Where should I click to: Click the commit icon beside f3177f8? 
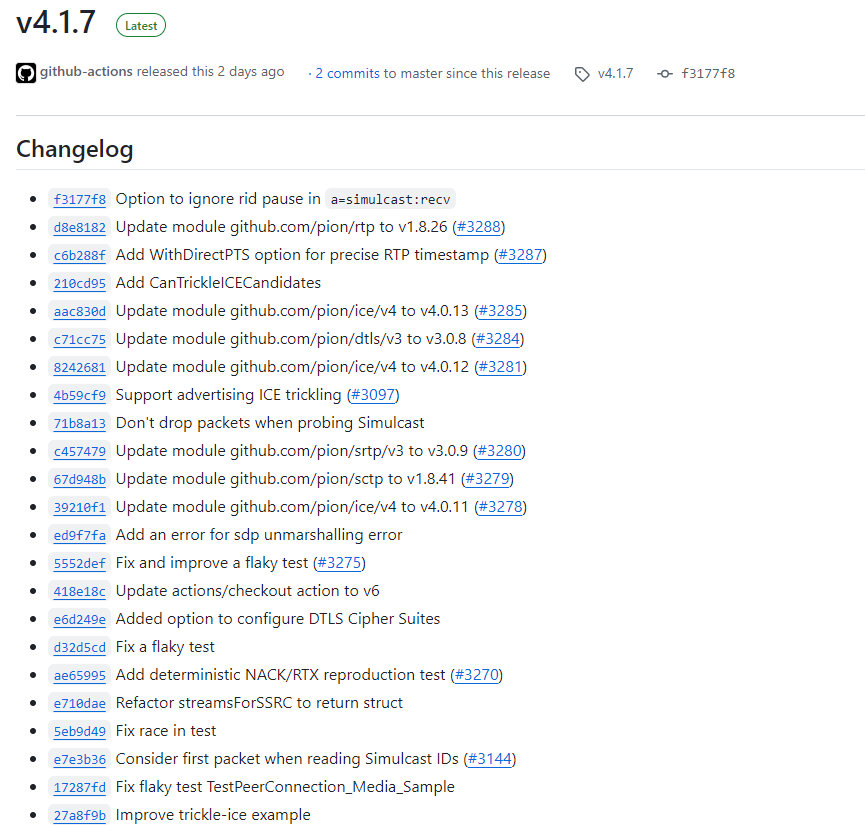point(665,74)
